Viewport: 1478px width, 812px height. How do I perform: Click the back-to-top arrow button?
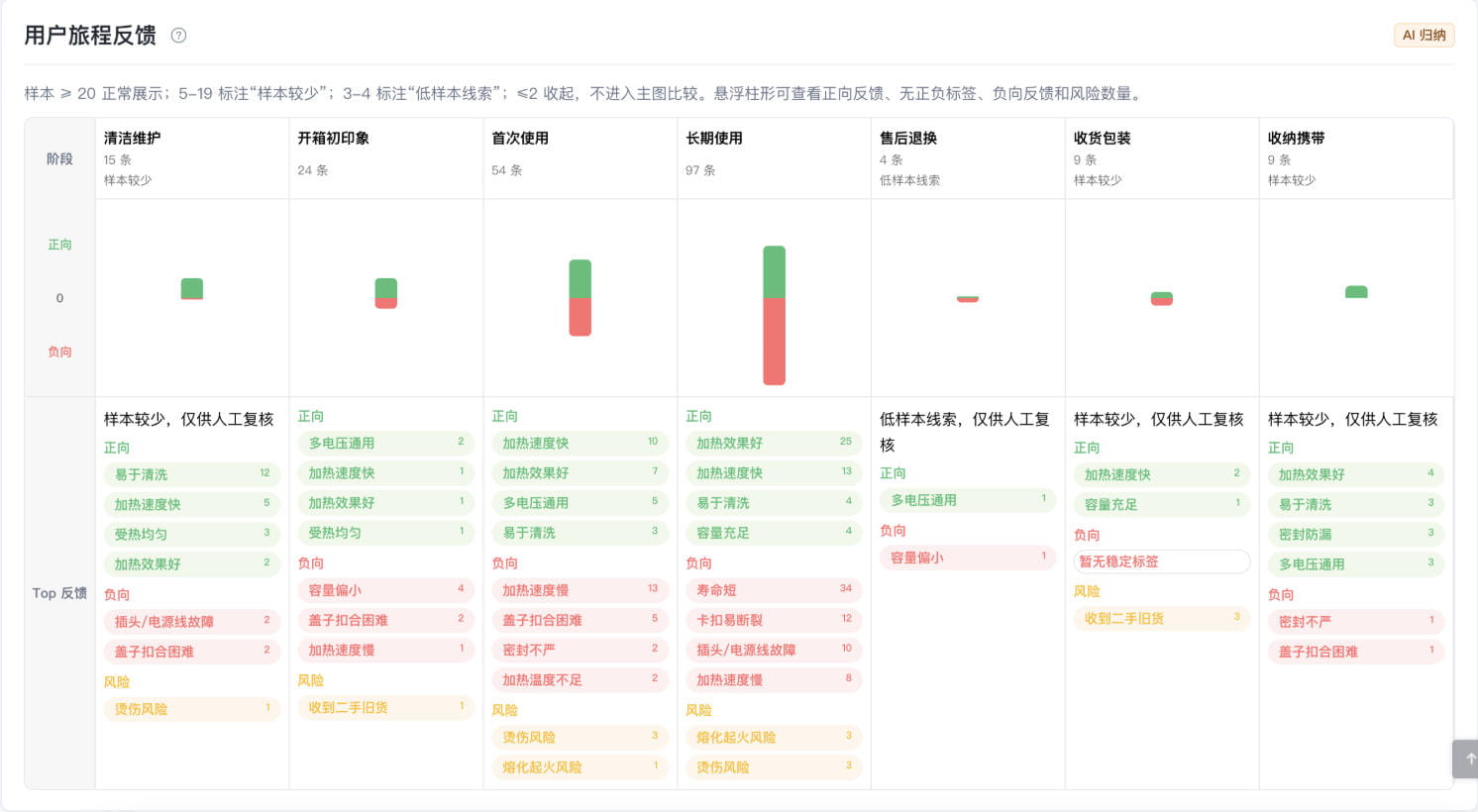1465,759
